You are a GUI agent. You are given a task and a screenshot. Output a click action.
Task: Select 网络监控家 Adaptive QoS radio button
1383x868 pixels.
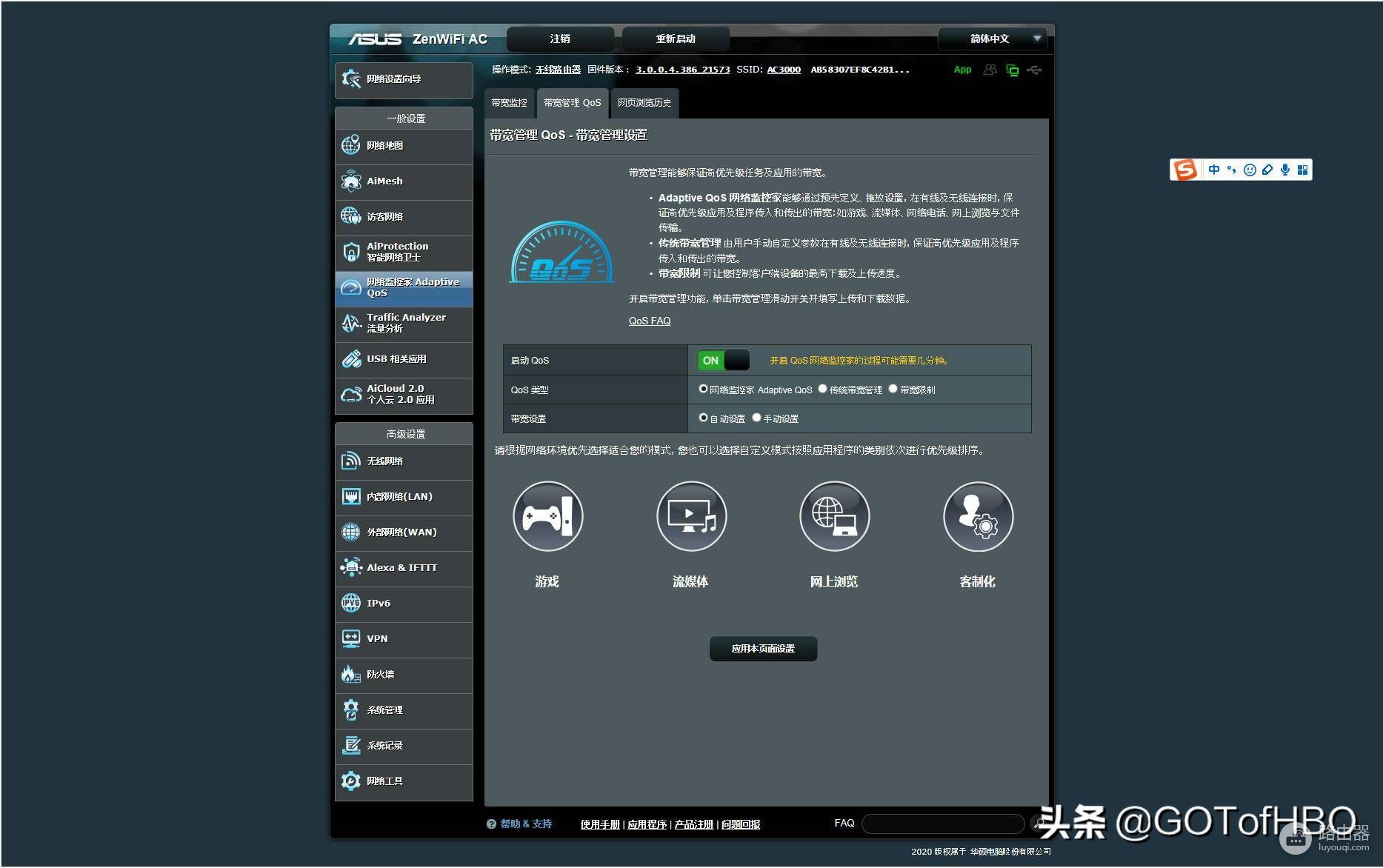(703, 389)
